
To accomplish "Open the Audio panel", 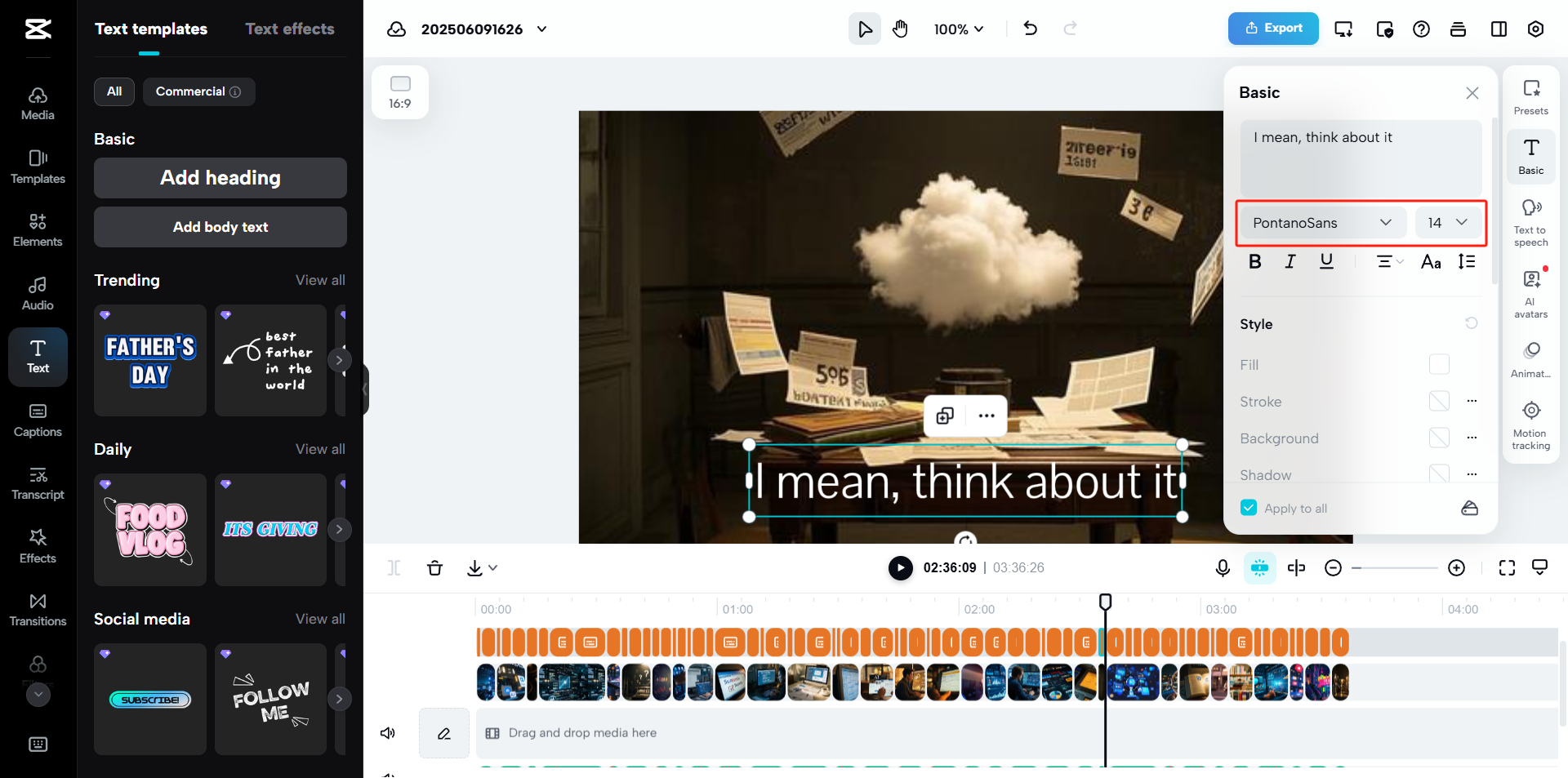I will coord(38,294).
